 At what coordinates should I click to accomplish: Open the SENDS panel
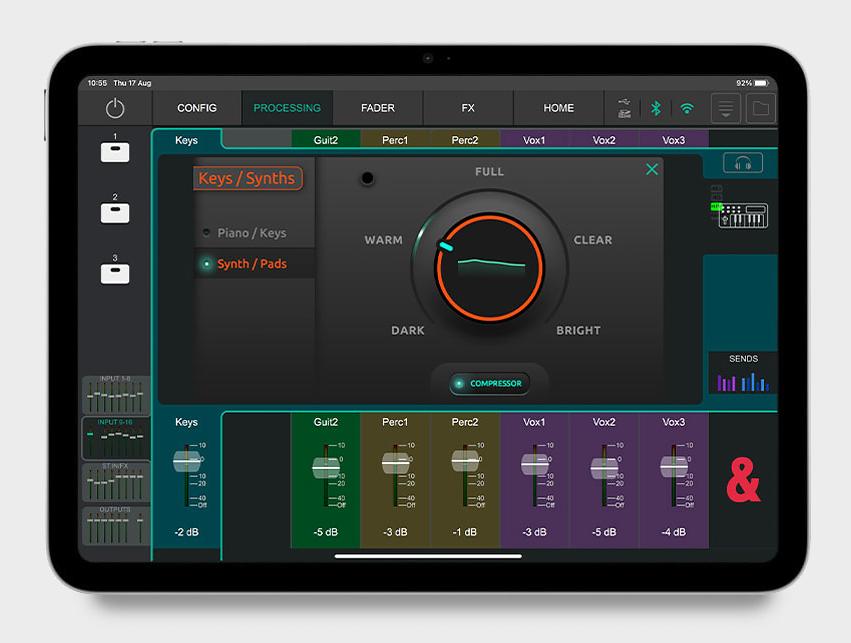point(743,373)
